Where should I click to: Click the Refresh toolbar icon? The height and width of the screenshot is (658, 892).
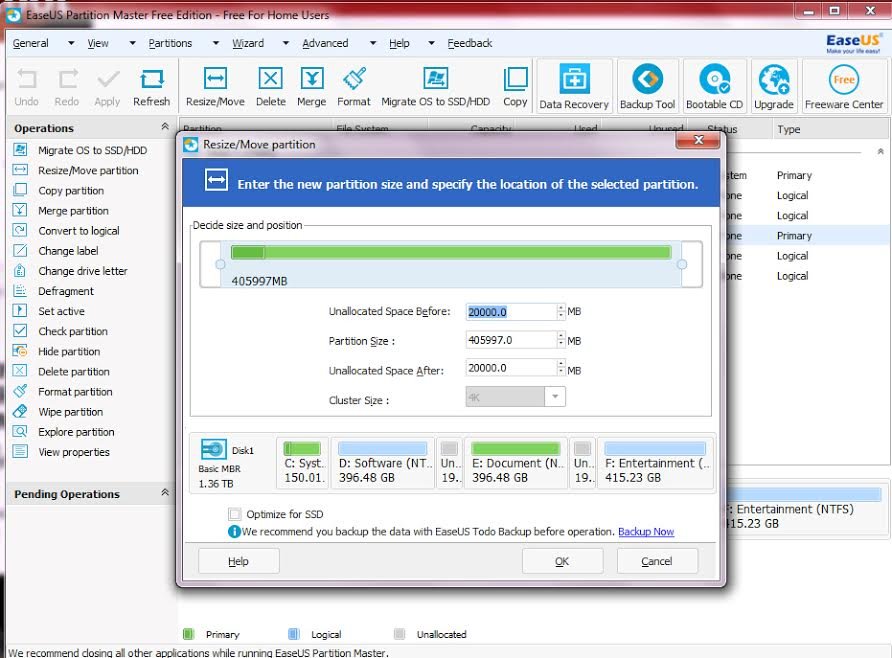pos(152,78)
